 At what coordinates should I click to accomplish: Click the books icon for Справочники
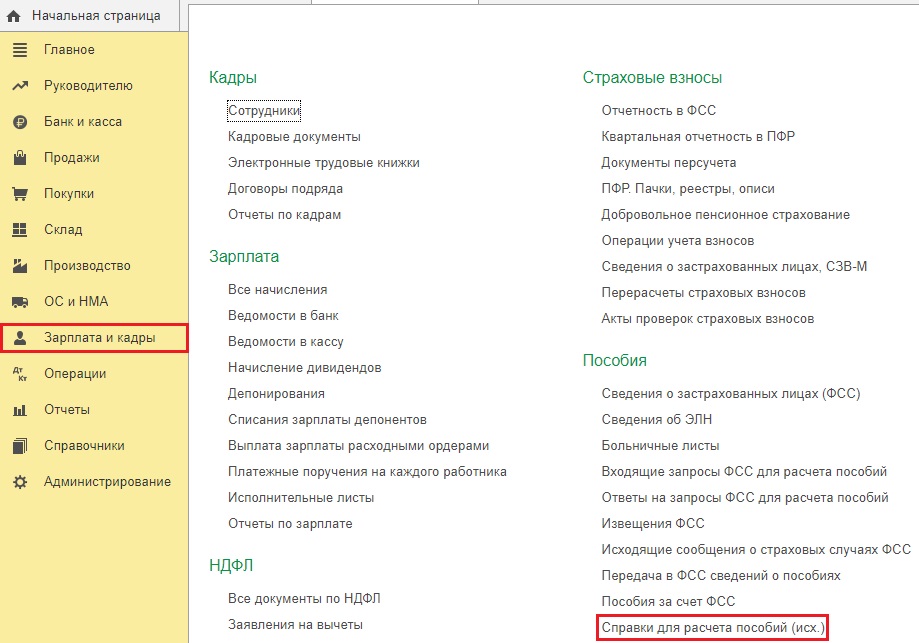(19, 446)
